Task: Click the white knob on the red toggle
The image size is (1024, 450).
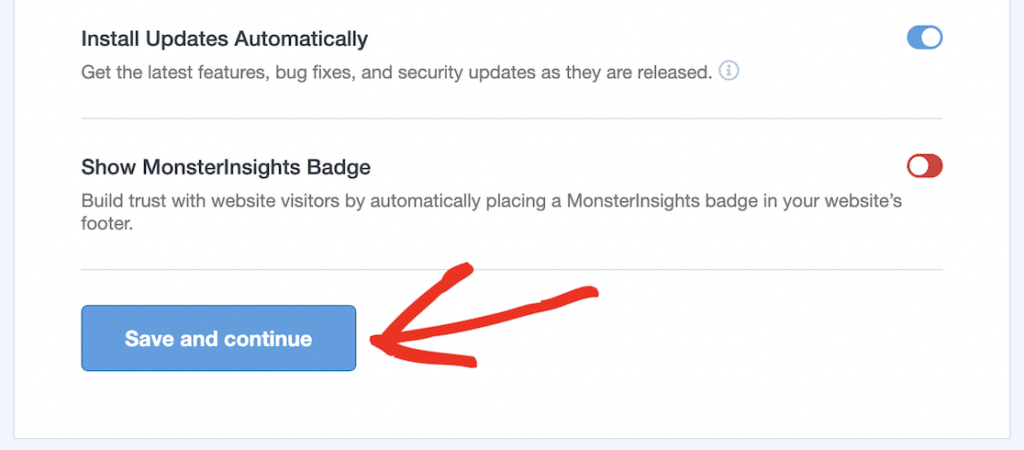Action: coord(917,166)
